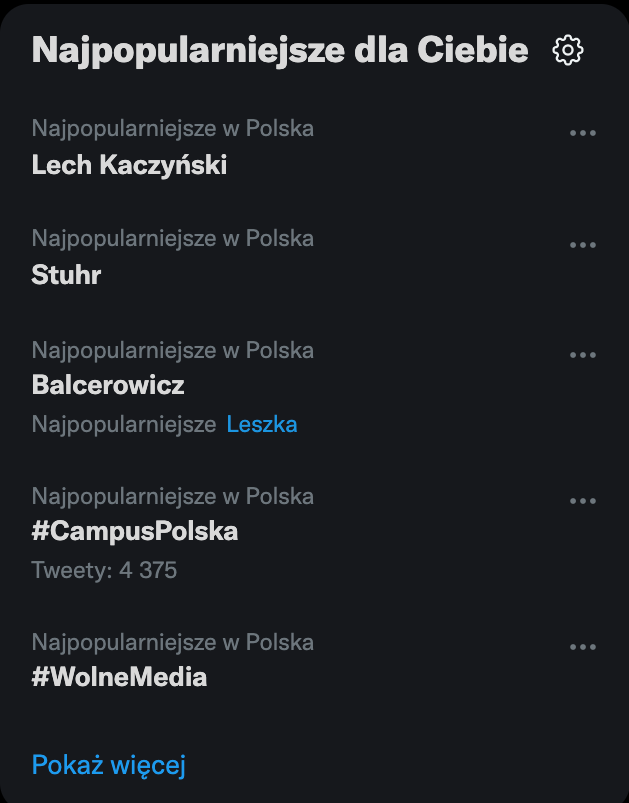Click the category label above #WolneMedia
This screenshot has height=803, width=629.
coord(172,642)
